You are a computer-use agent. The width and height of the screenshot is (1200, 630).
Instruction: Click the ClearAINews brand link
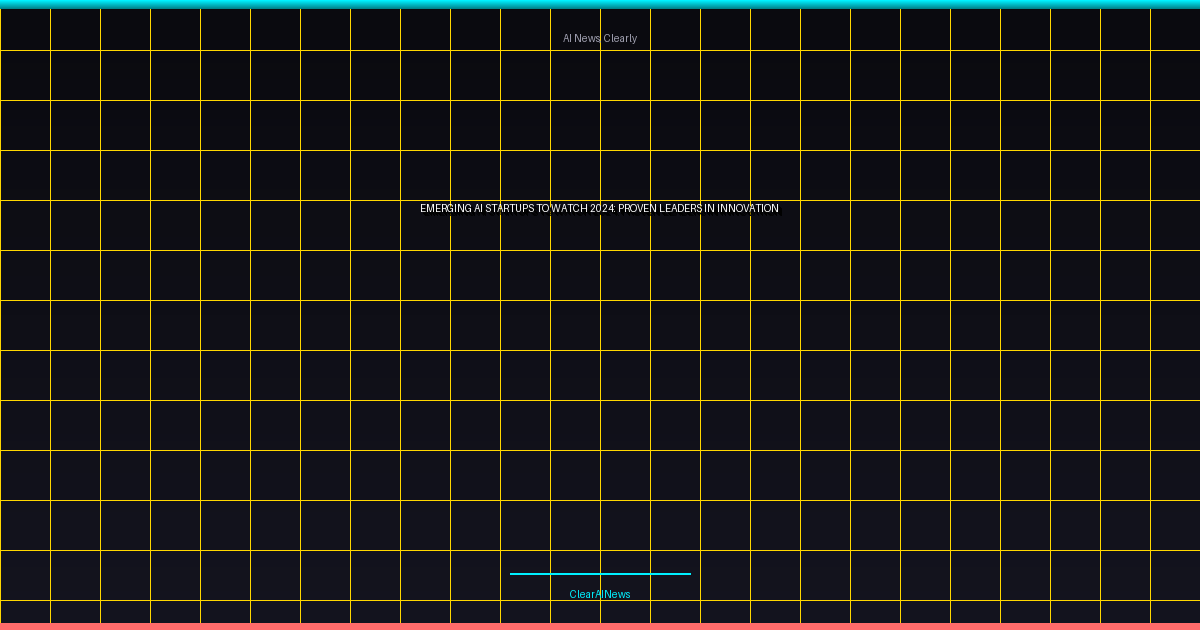600,594
